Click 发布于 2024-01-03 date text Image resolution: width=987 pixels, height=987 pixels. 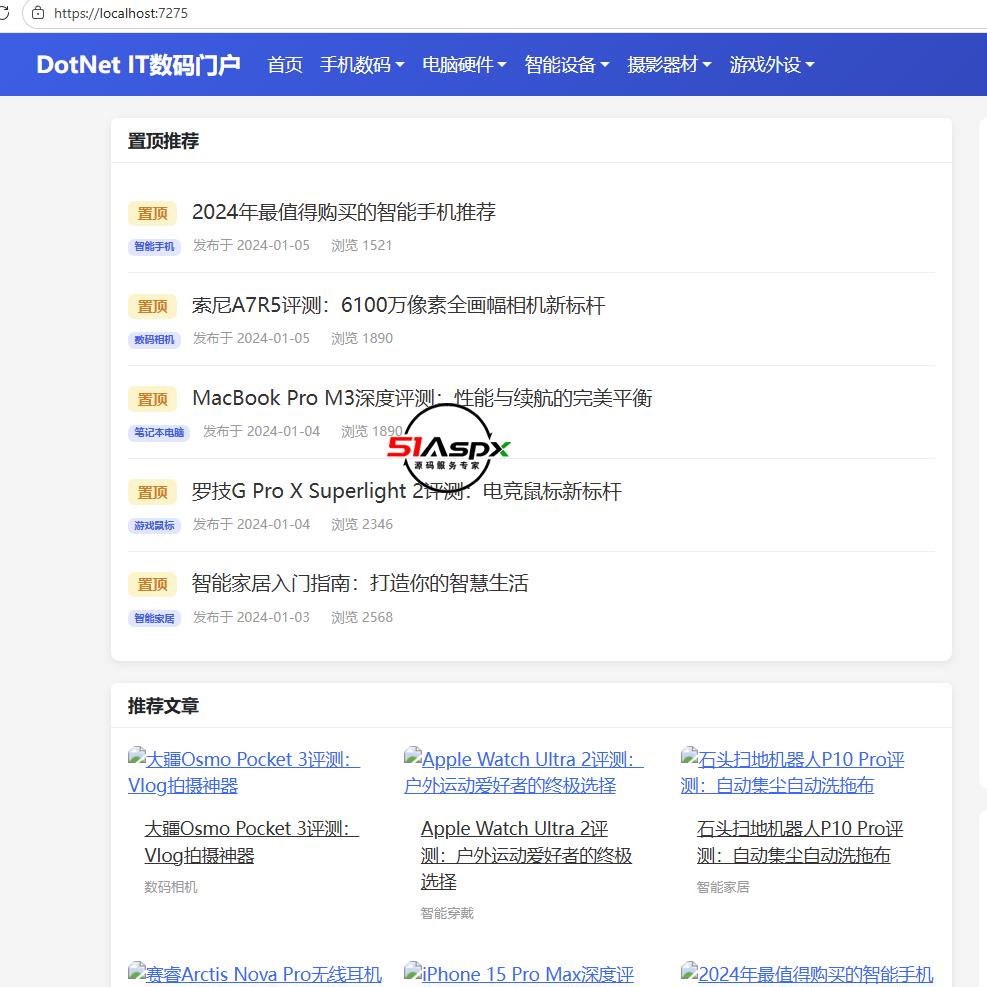pos(251,618)
